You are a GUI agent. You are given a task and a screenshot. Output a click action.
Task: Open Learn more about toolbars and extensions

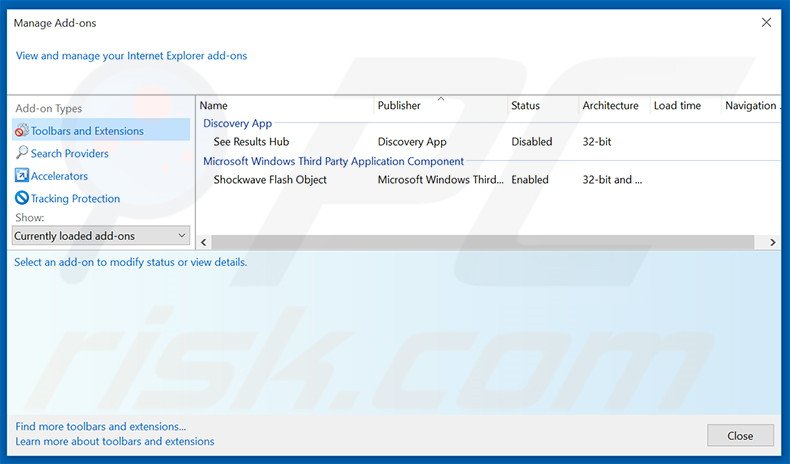(x=115, y=441)
